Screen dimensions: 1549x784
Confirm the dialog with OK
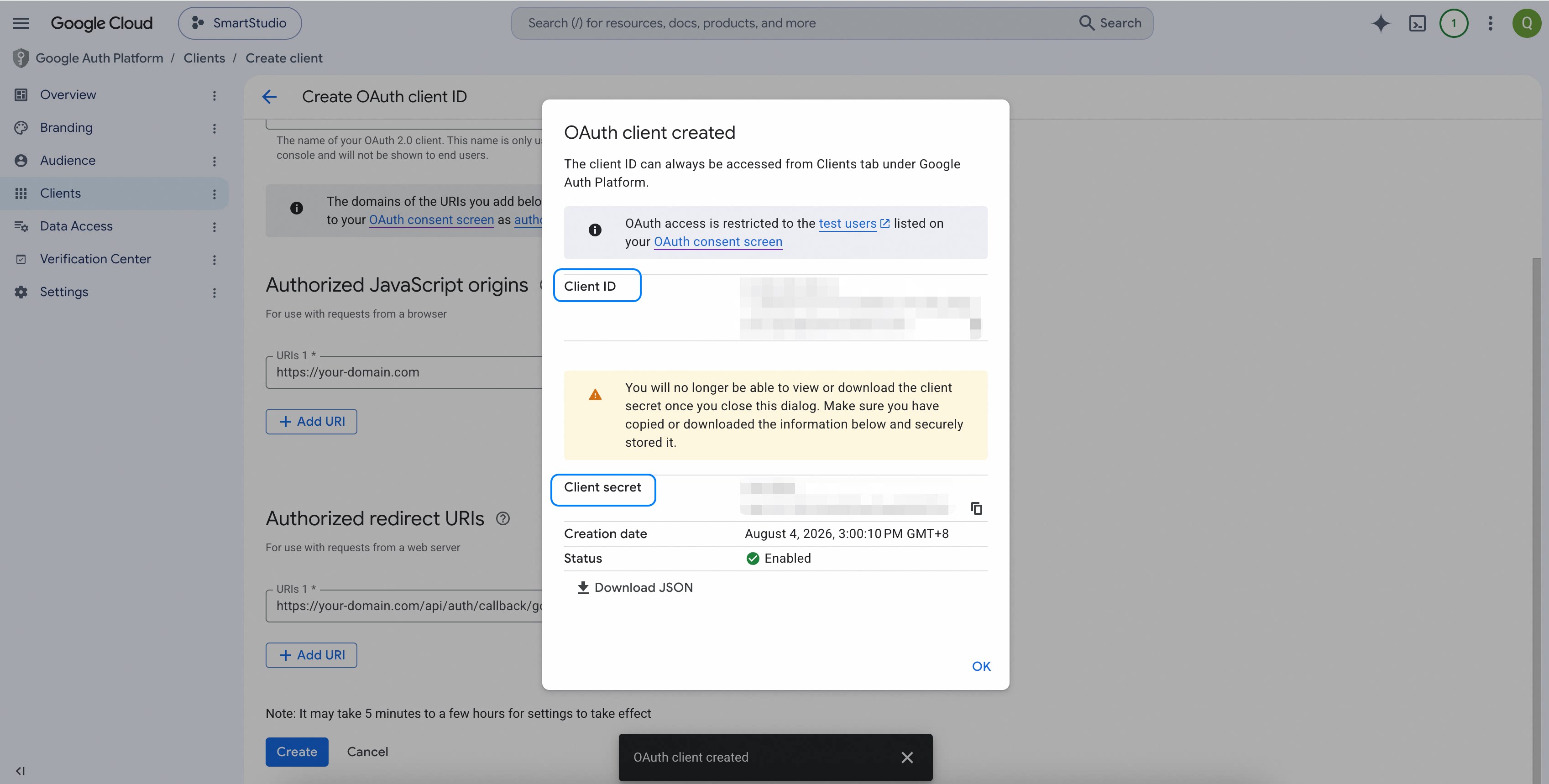click(981, 666)
